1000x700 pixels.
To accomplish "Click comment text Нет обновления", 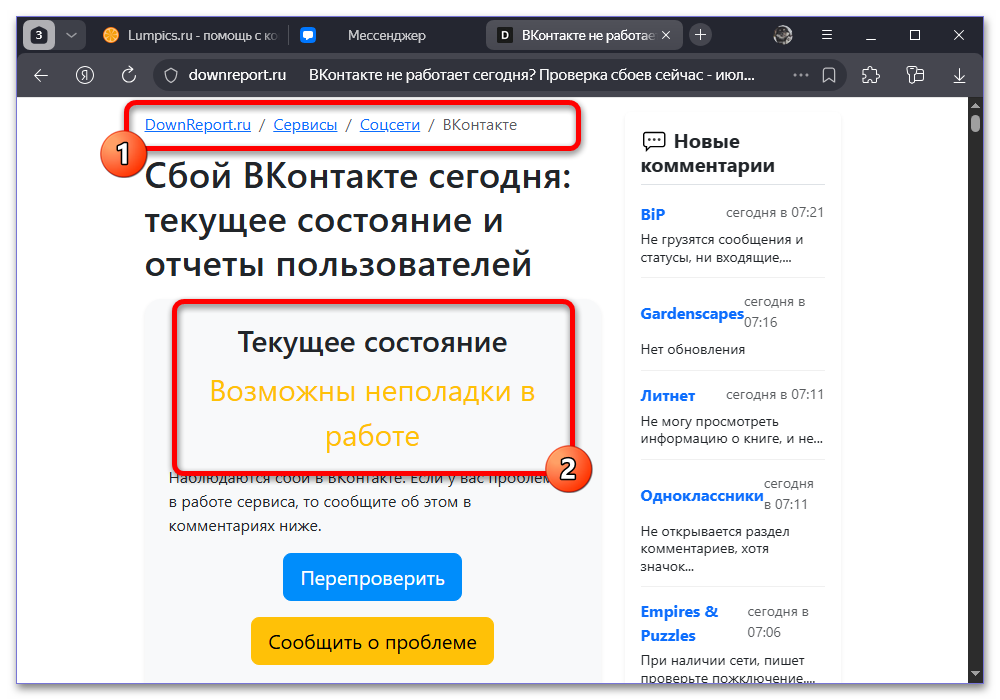I will [693, 349].
